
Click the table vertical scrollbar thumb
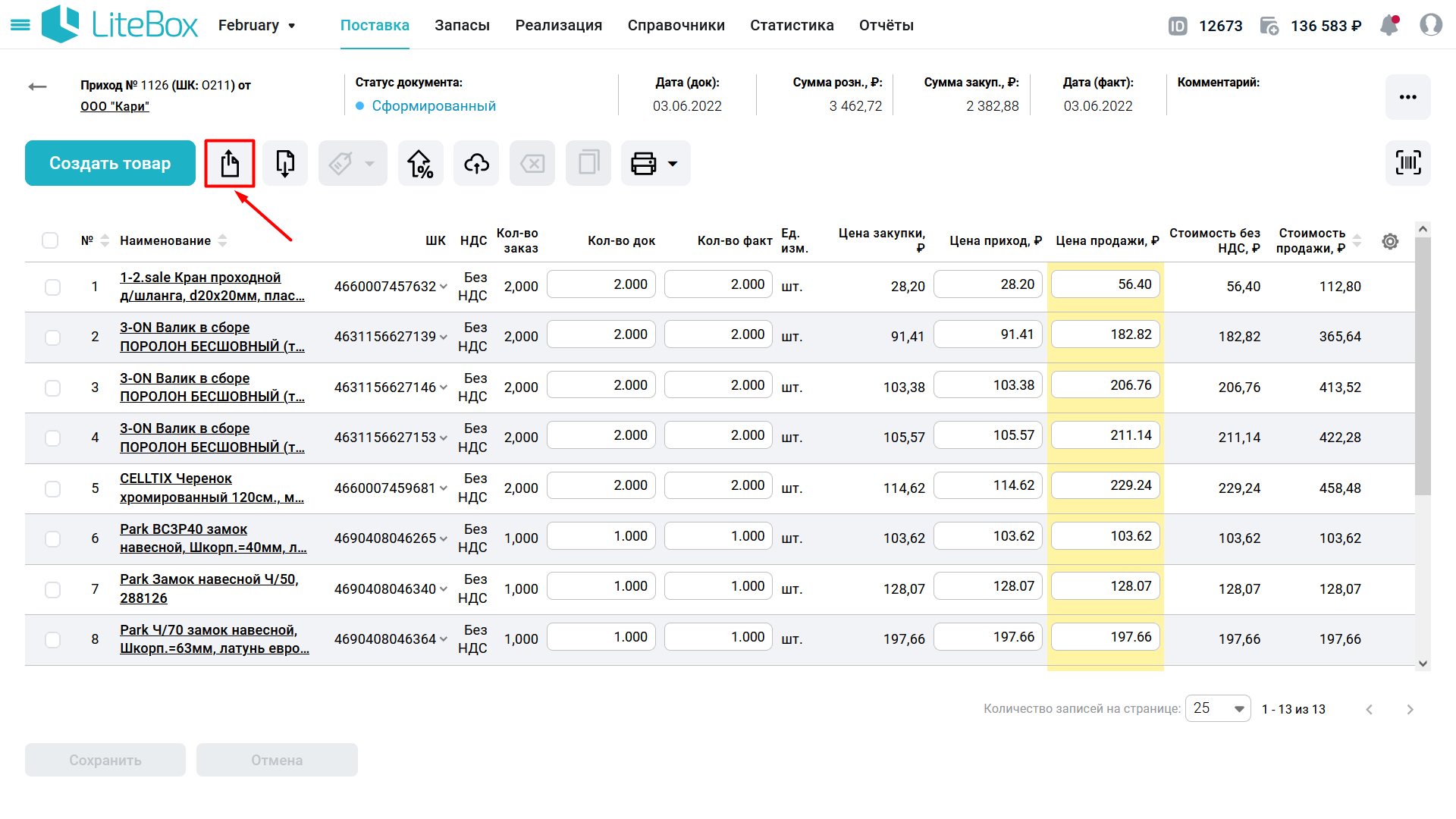1423,366
